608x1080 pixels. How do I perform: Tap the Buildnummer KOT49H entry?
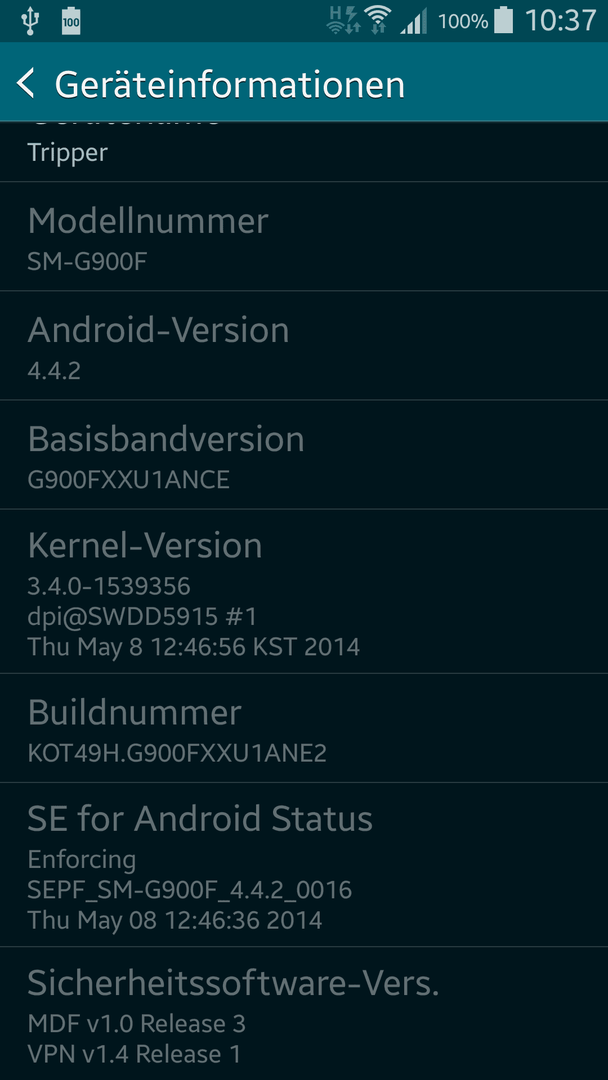pos(304,727)
